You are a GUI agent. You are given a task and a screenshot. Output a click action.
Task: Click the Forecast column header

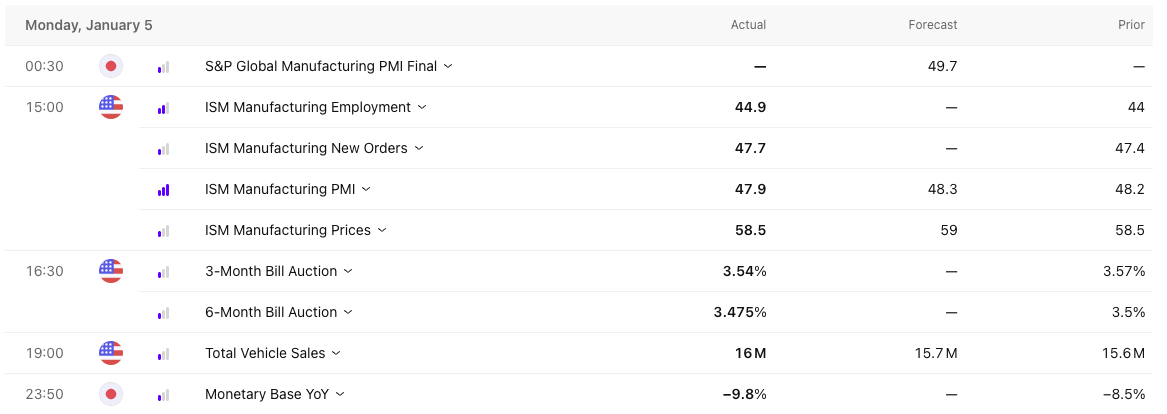click(933, 25)
